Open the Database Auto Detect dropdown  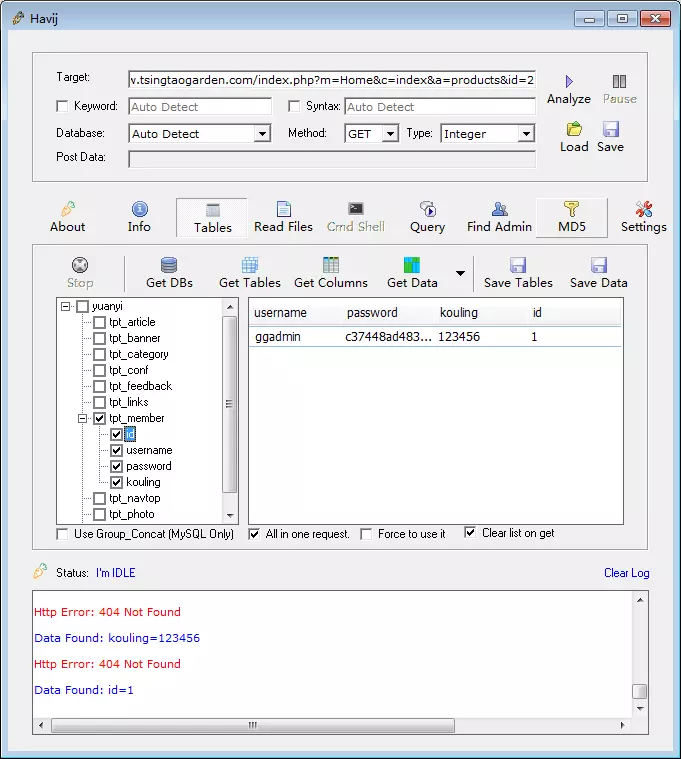262,134
